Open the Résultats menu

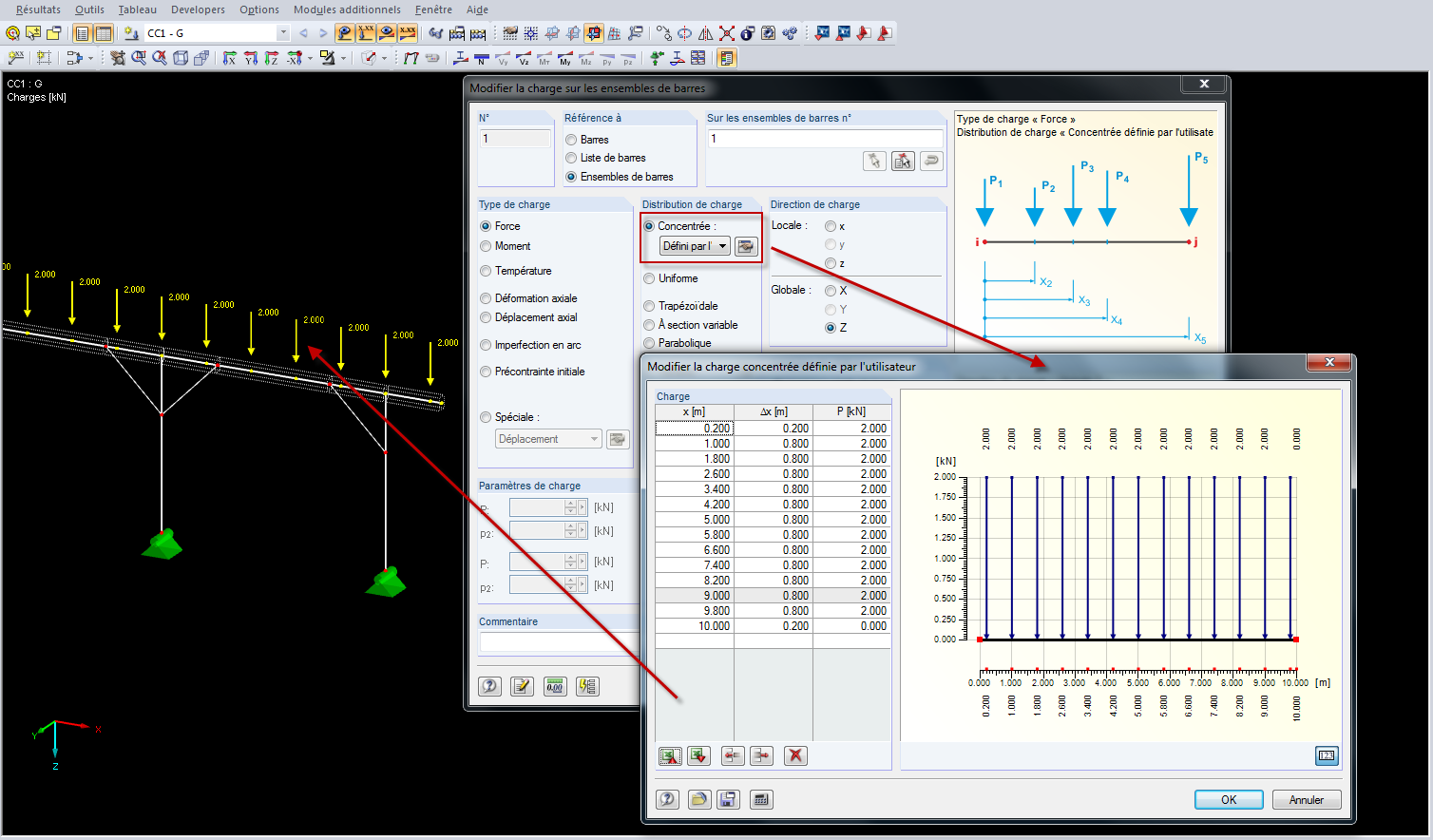click(x=38, y=10)
